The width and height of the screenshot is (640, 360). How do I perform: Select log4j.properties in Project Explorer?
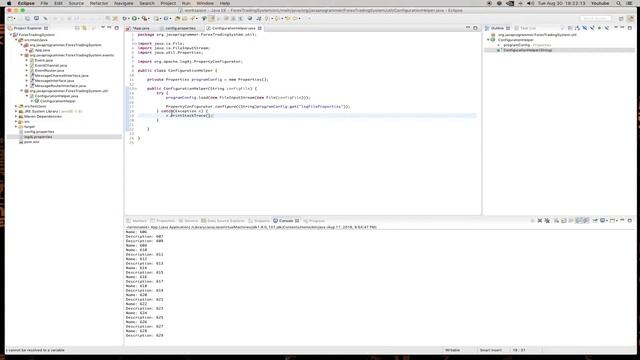click(38, 137)
